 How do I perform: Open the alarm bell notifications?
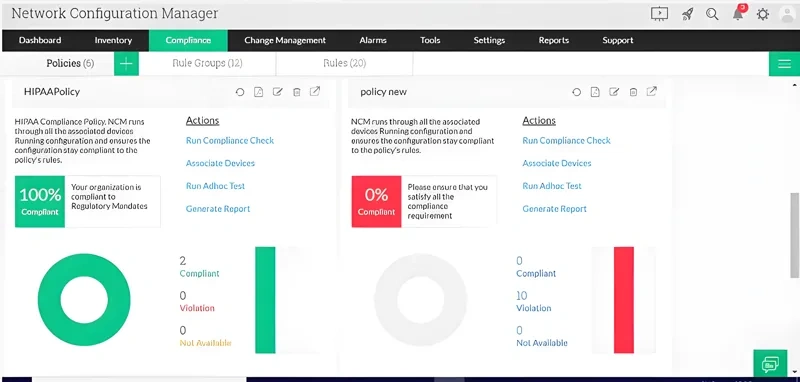(x=738, y=13)
